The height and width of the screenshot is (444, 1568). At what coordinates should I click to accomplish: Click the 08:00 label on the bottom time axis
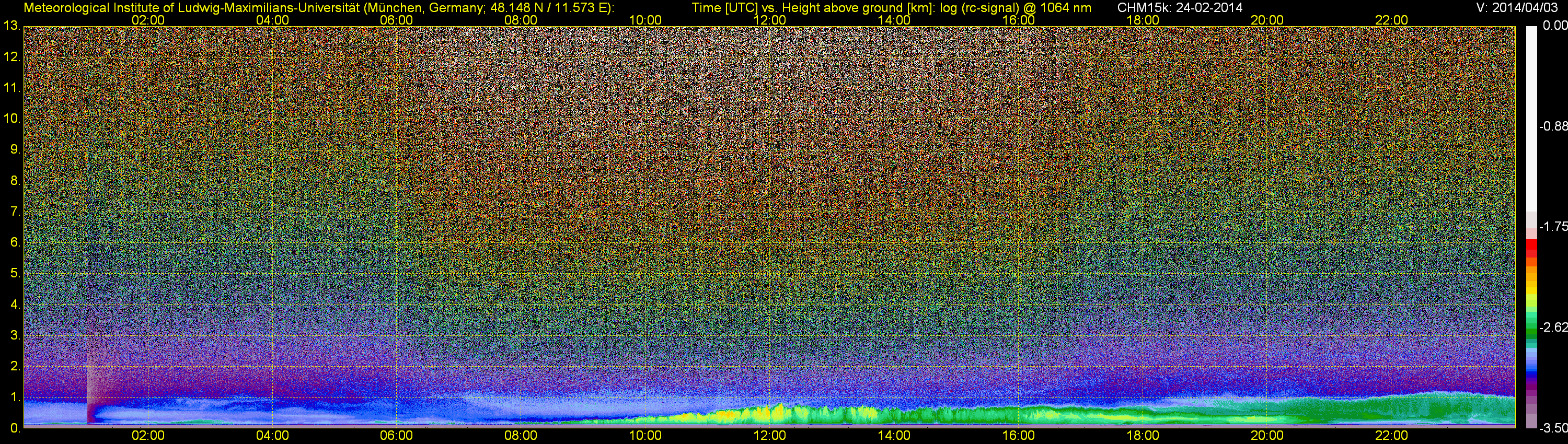(x=521, y=436)
